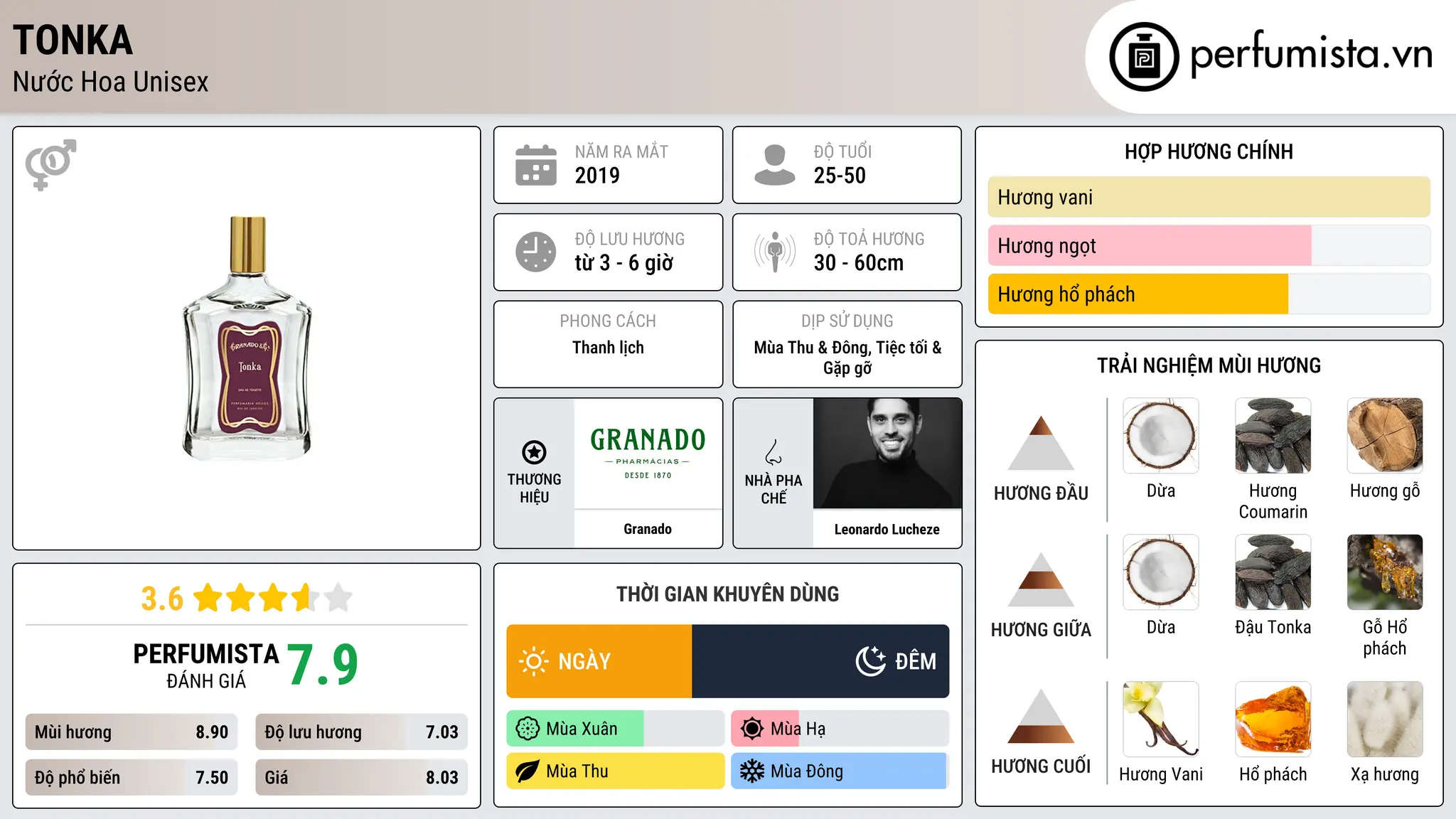
Task: Click the từ 3 - 6 giờ longevity value
Action: click(x=624, y=263)
